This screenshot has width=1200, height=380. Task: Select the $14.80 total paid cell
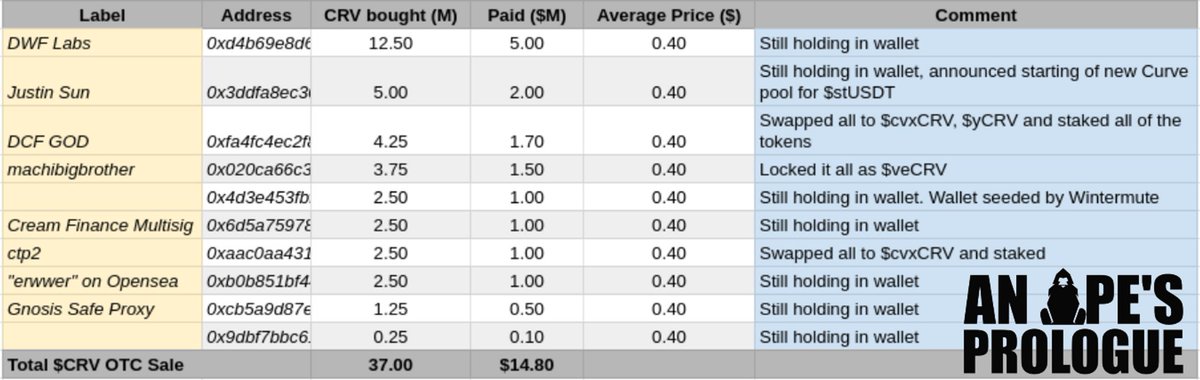pos(527,365)
